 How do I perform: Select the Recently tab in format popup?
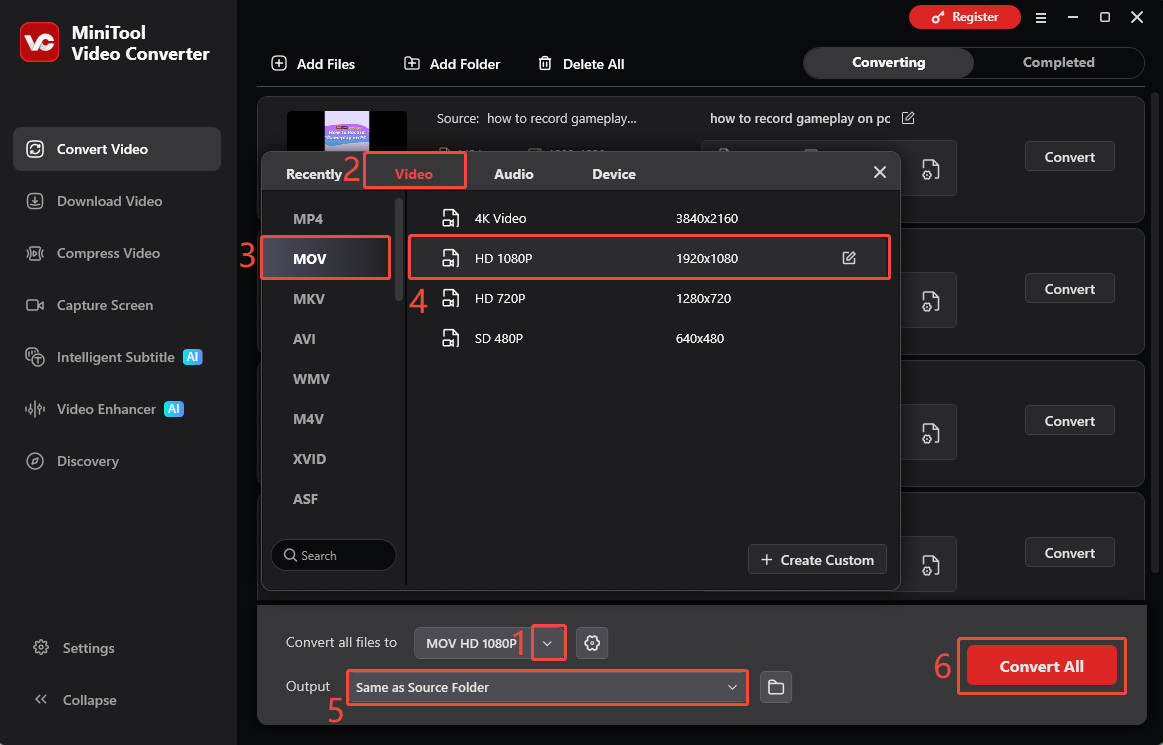coord(314,174)
